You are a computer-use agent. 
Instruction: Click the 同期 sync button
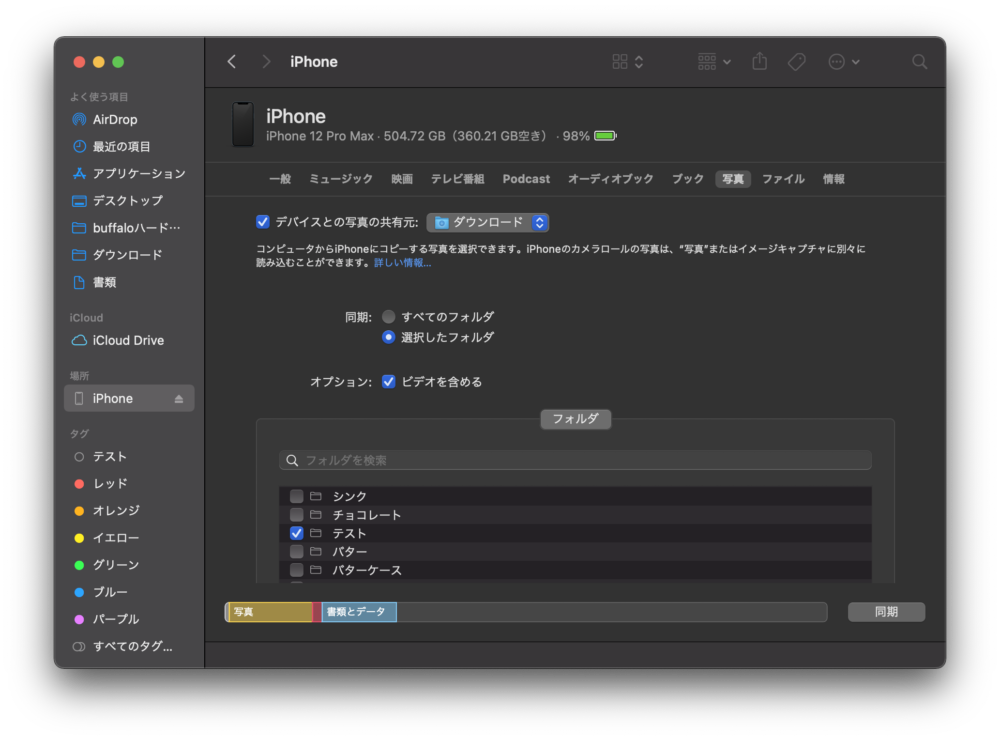point(886,612)
